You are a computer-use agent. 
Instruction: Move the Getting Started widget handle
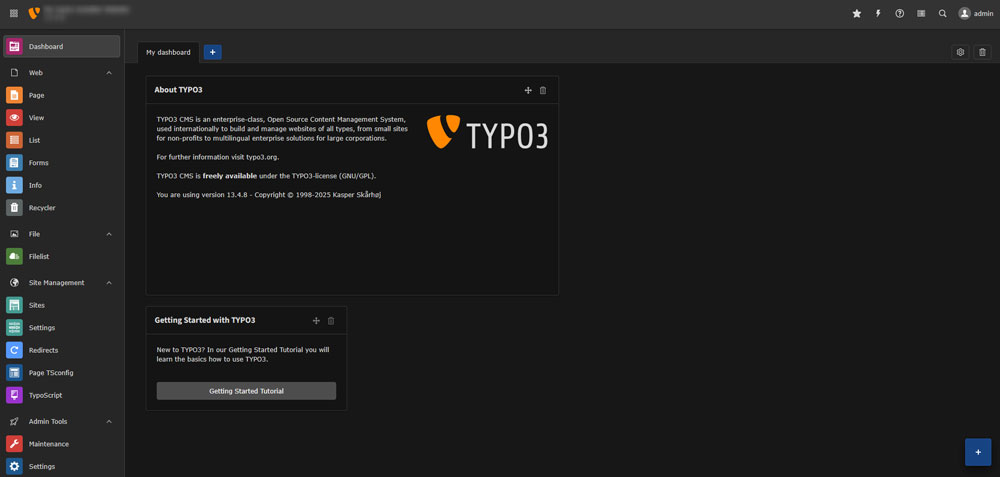pos(316,321)
